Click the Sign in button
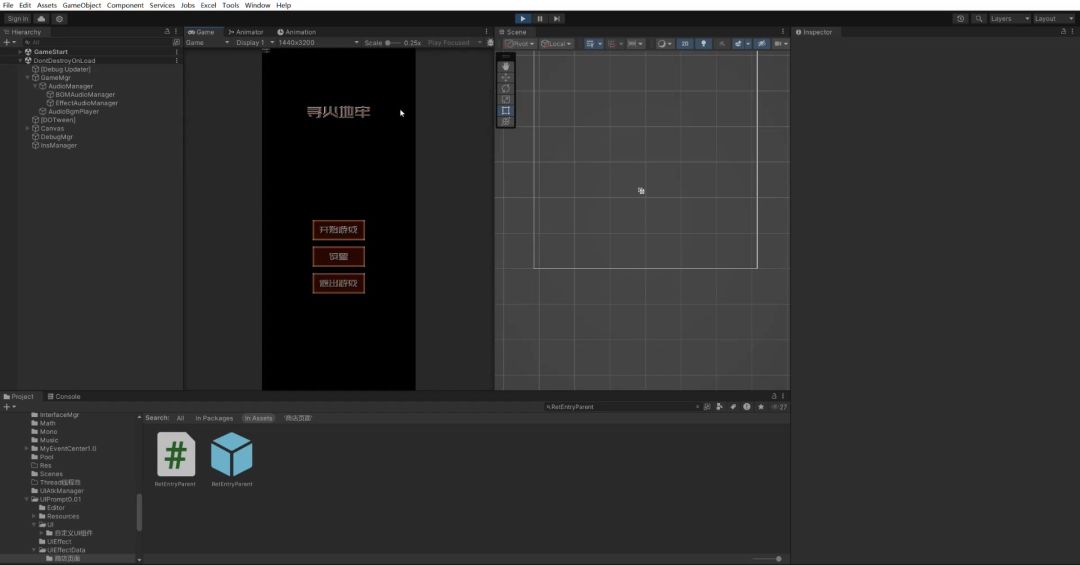This screenshot has height=565, width=1080. coord(18,18)
